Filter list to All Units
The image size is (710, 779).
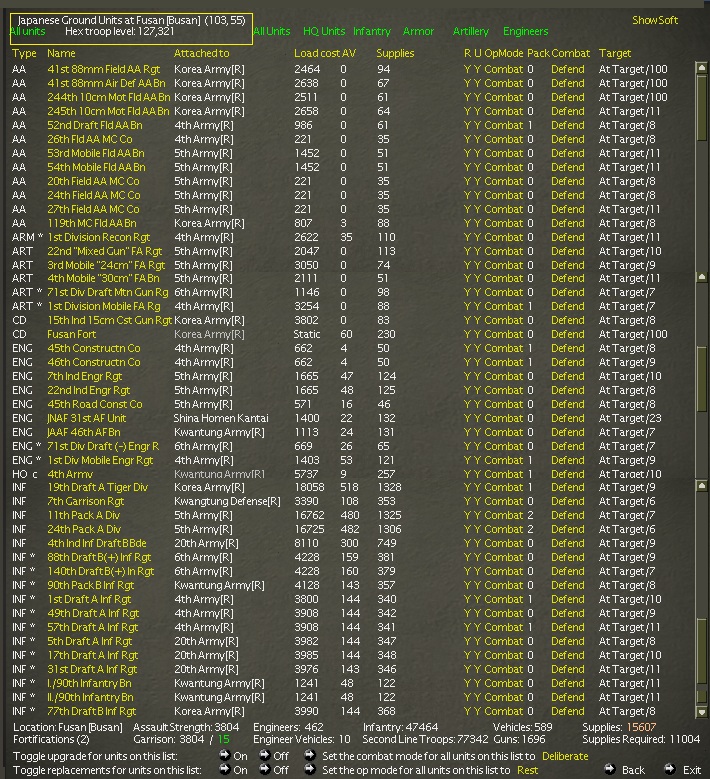click(x=271, y=31)
